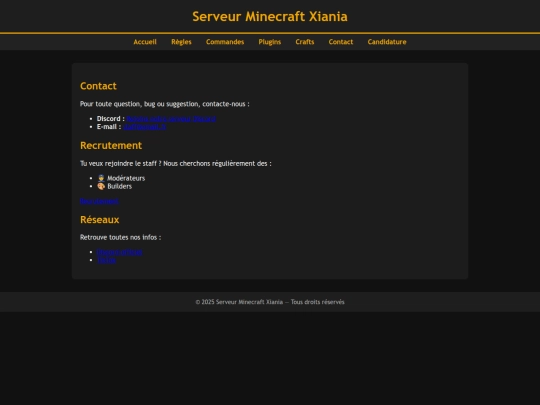Image resolution: width=540 pixels, height=405 pixels.
Task: Click the Recrutement section heading
Action: (111, 145)
